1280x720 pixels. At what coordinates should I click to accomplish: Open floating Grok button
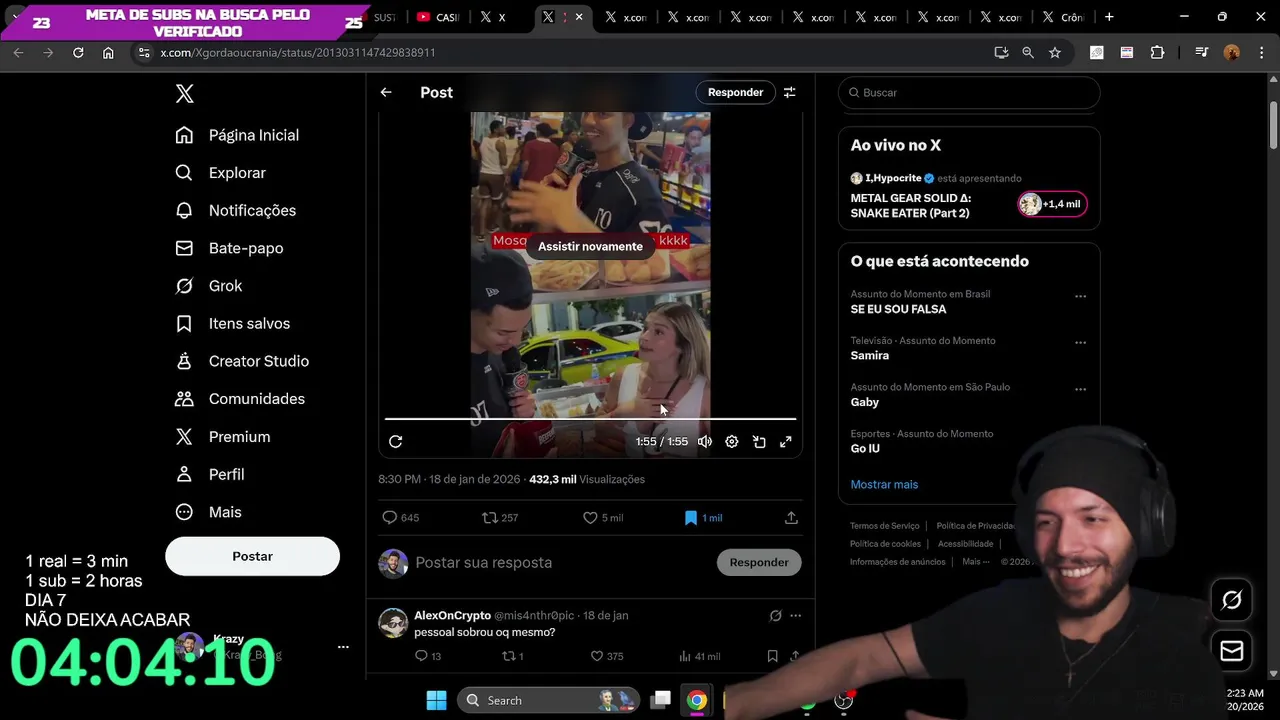(x=1232, y=600)
